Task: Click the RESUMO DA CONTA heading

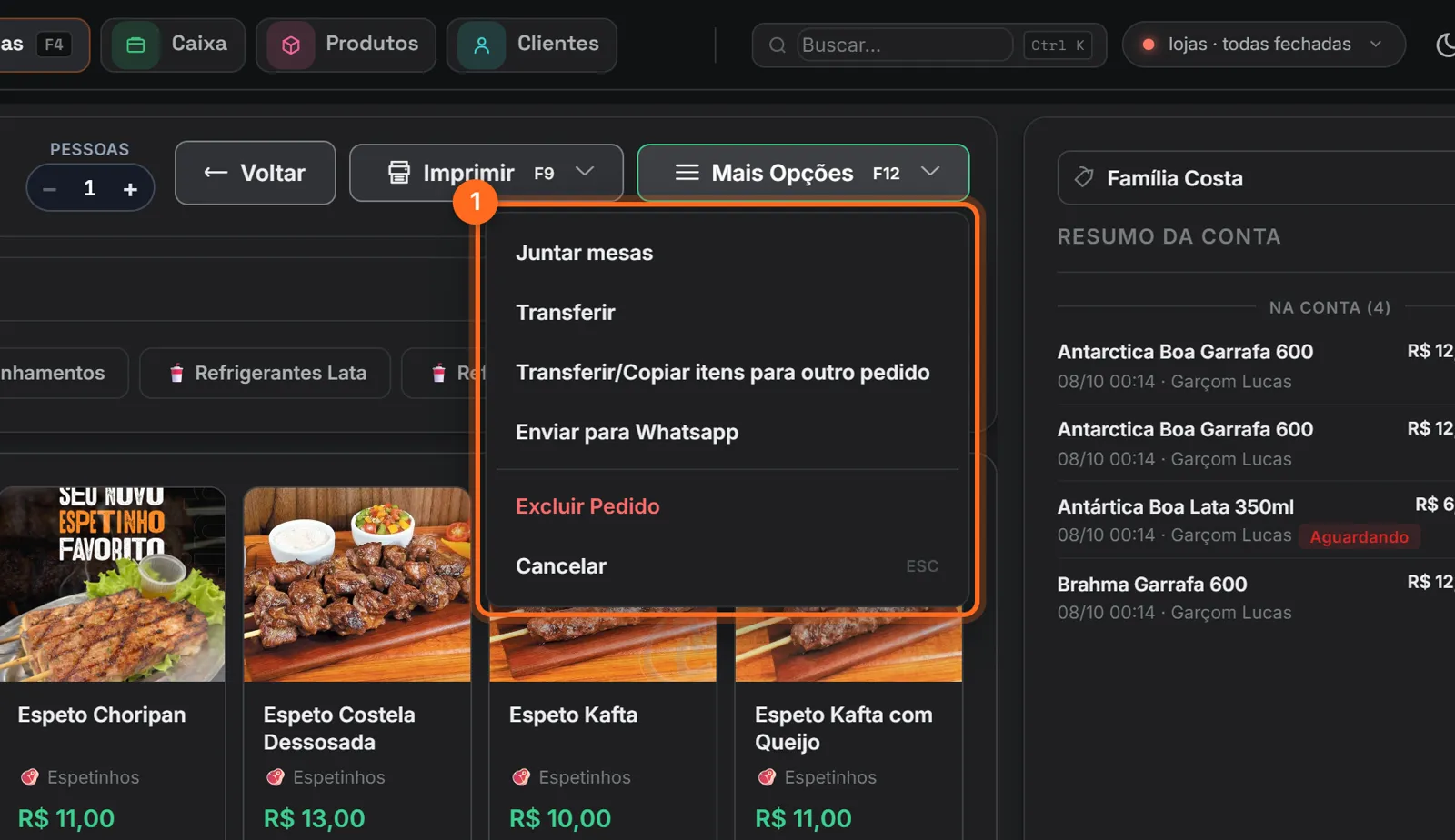Action: click(x=1169, y=236)
